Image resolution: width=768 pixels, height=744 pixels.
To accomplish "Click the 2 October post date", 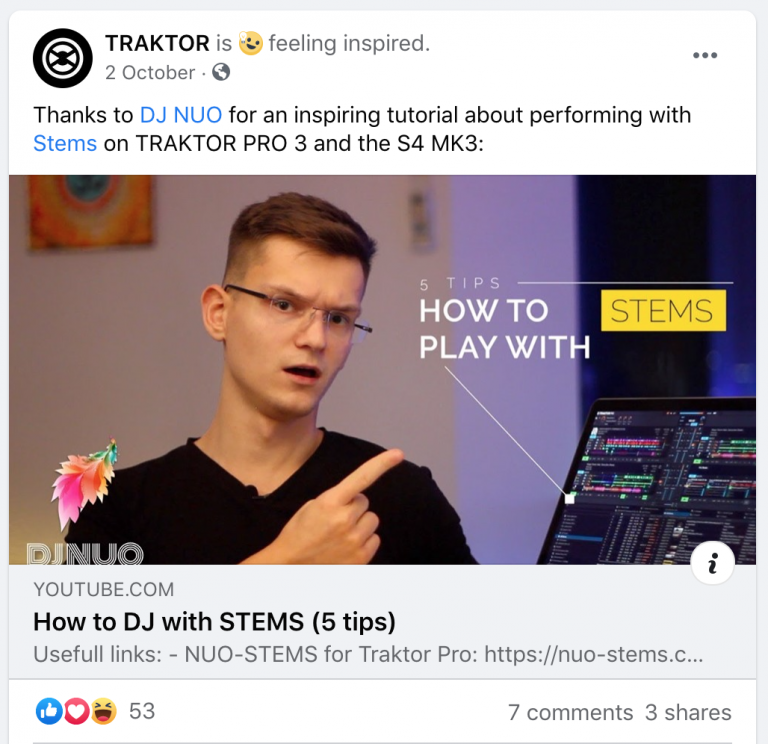I will (x=150, y=72).
